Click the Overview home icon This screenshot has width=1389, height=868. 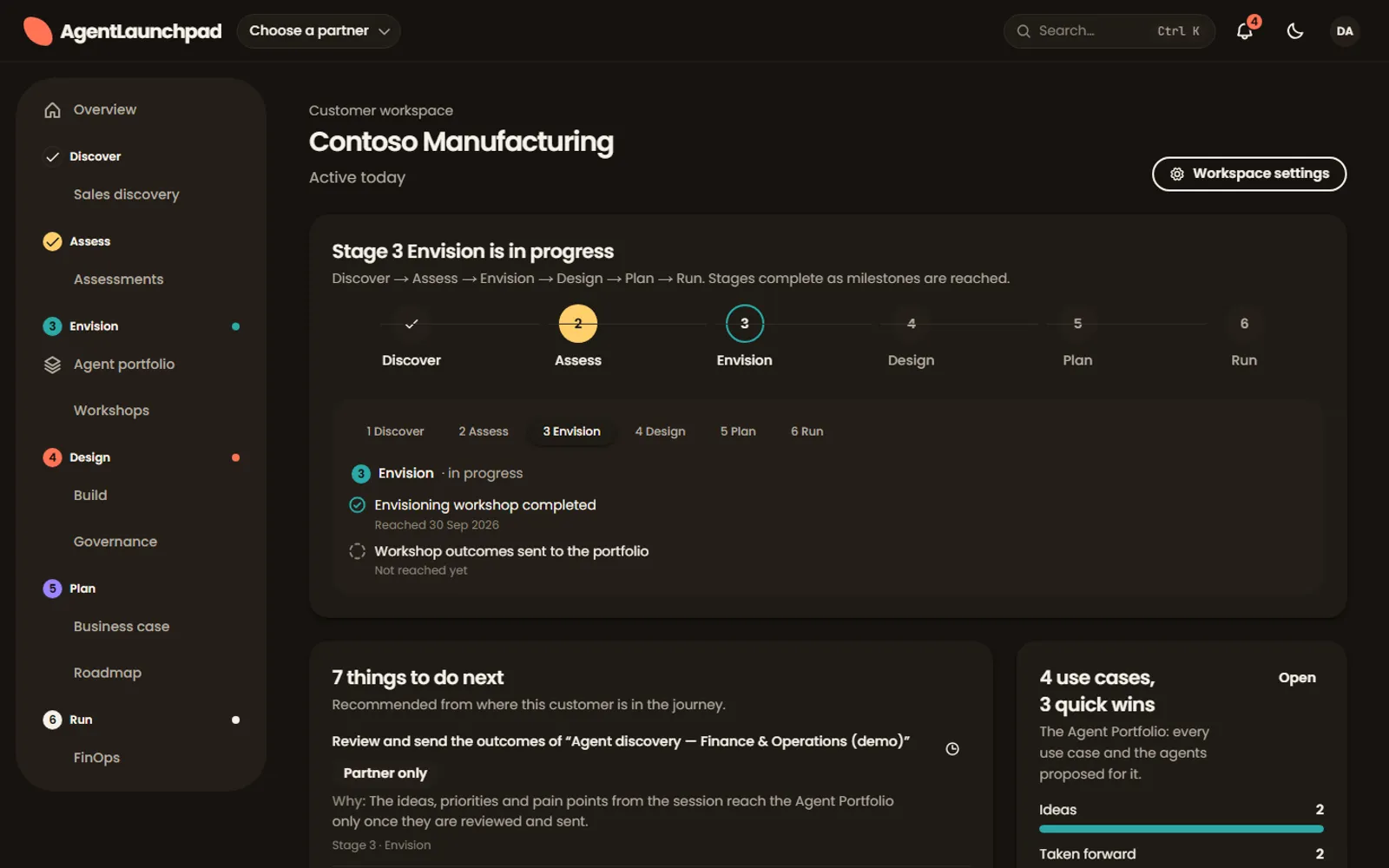tap(53, 110)
